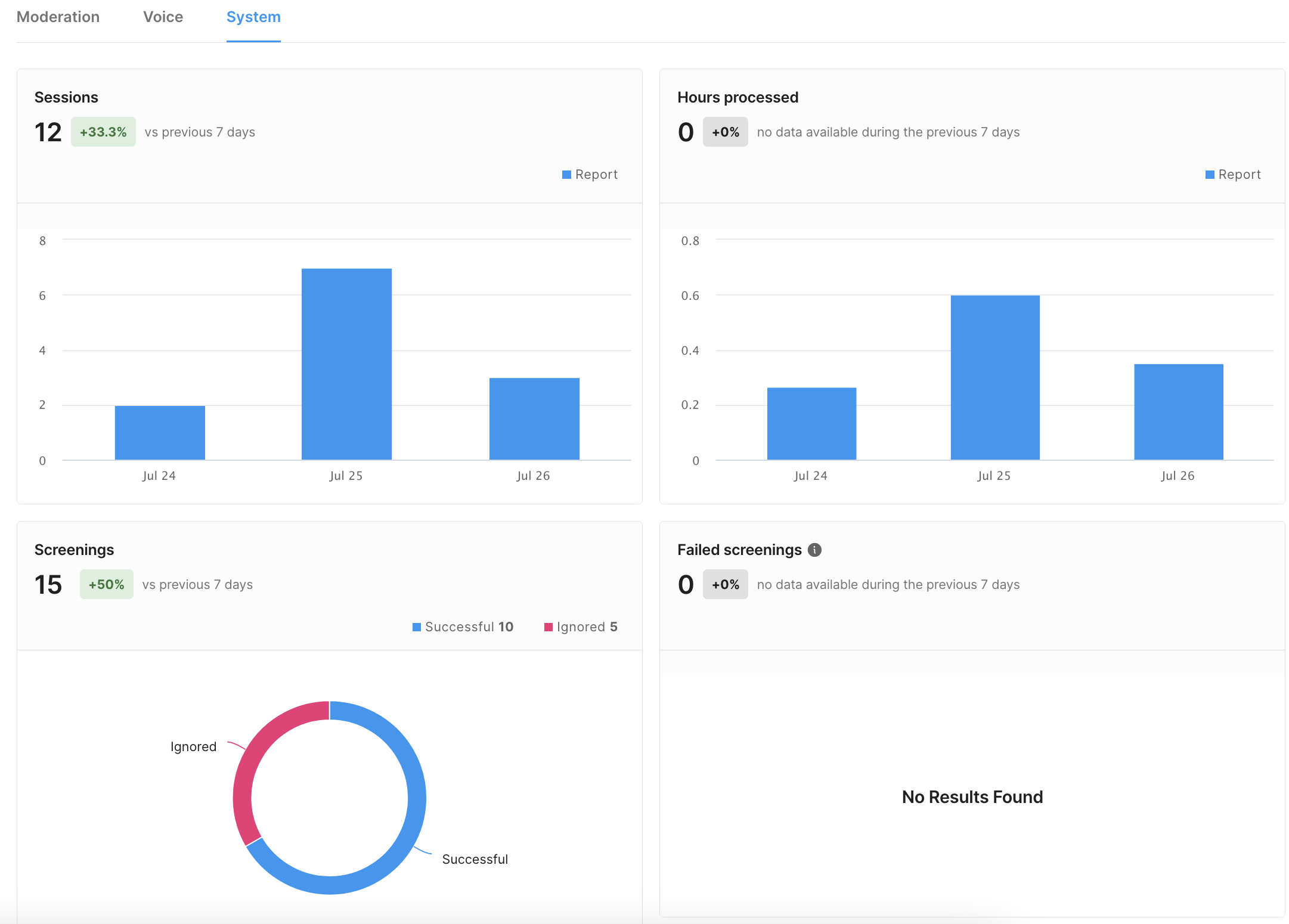Switch to the Moderation tab
The width and height of the screenshot is (1289, 924).
(x=58, y=17)
